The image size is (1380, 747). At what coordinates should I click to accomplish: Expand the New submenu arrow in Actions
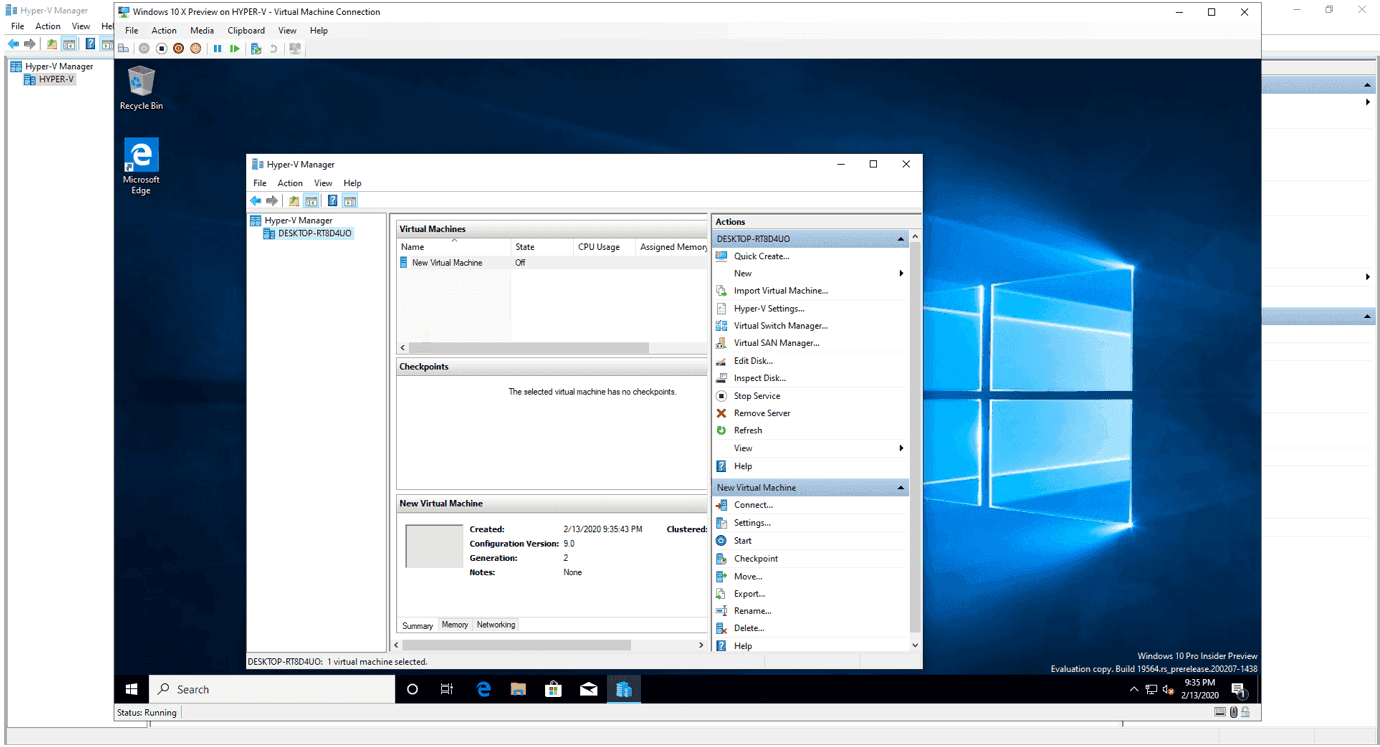[901, 273]
